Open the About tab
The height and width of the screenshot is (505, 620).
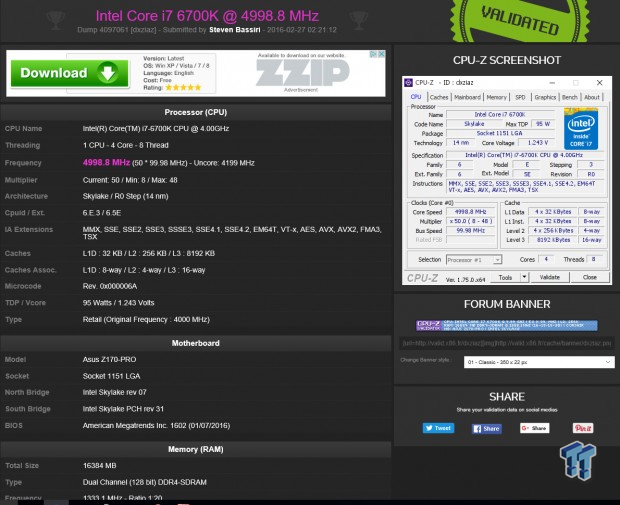pos(592,97)
